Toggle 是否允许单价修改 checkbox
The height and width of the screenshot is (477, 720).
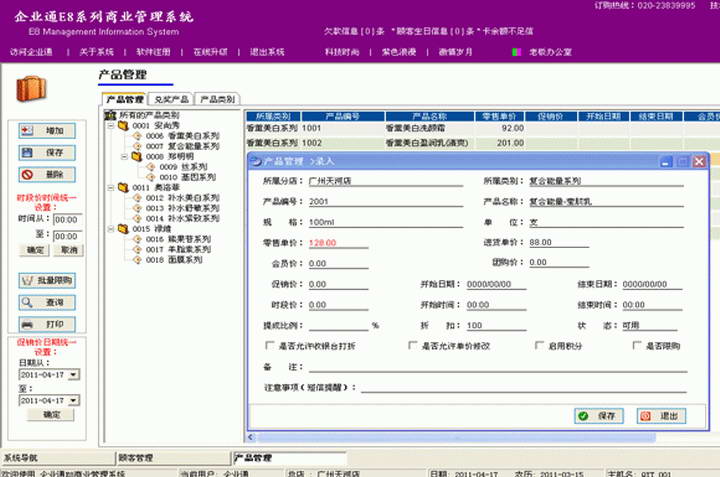[x=412, y=345]
